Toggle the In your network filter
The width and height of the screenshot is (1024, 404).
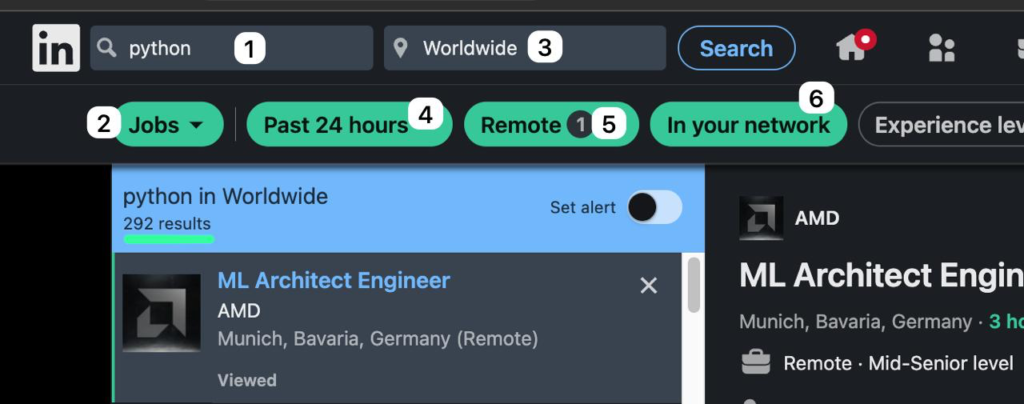click(748, 125)
